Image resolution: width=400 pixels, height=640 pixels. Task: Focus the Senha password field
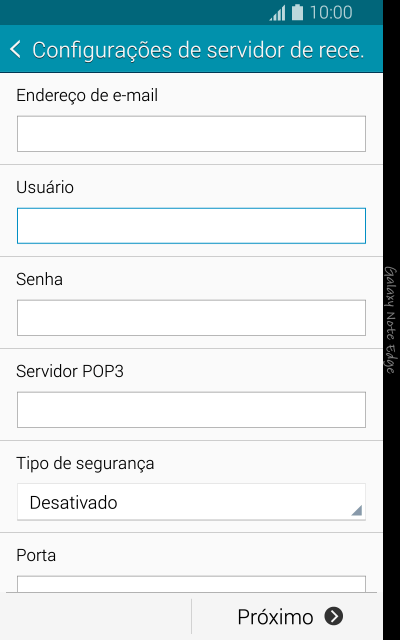tap(191, 318)
